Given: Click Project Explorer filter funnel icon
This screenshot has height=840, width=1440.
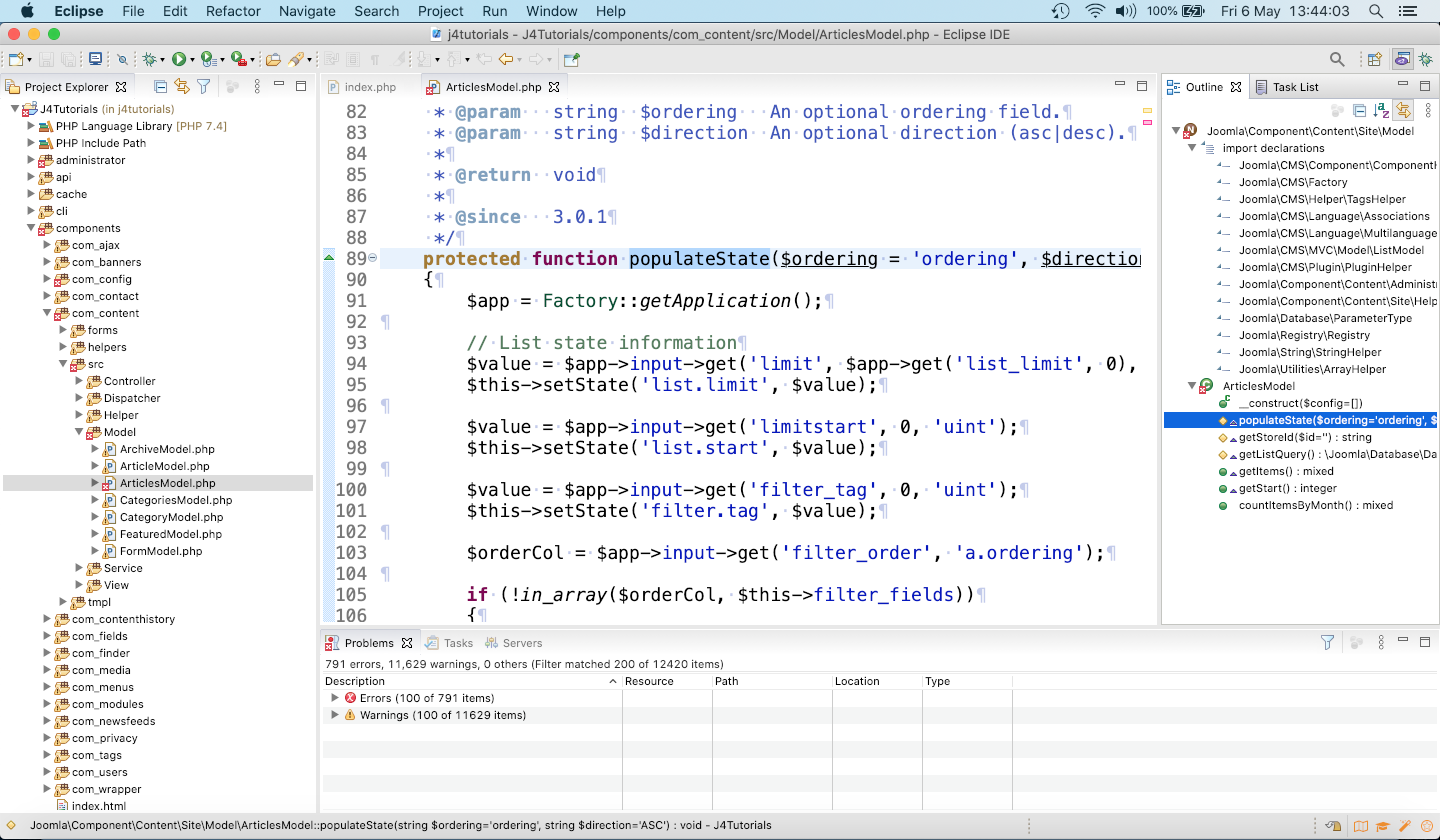Looking at the screenshot, I should 204,87.
